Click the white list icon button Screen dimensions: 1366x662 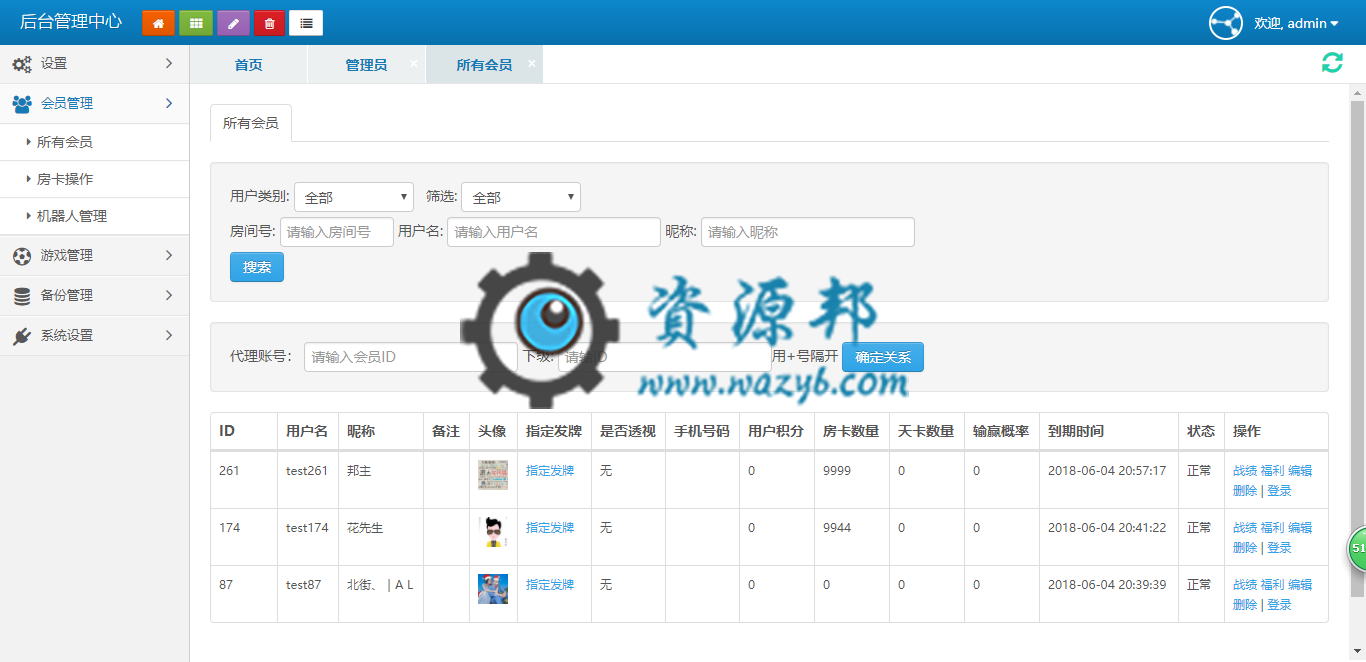pyautogui.click(x=306, y=23)
